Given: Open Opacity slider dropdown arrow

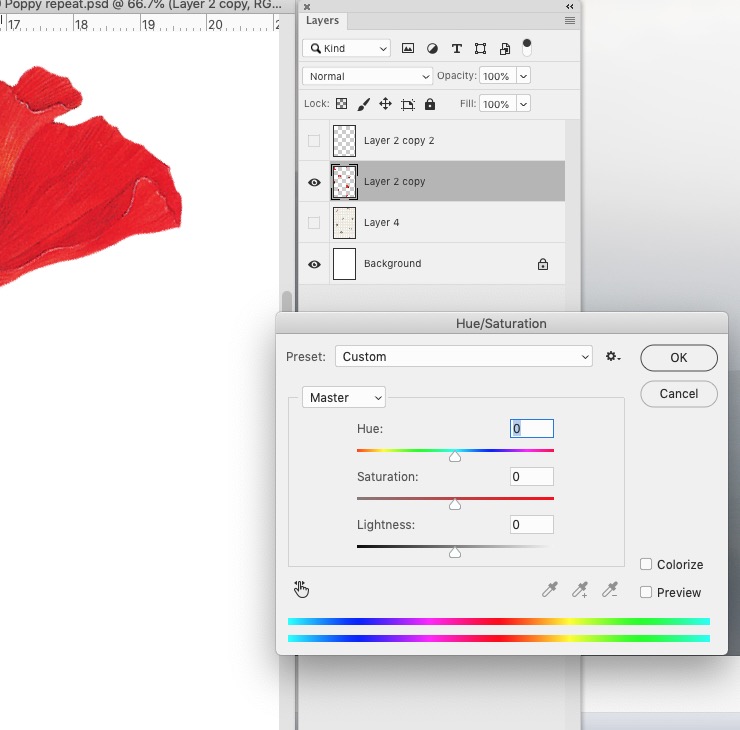Looking at the screenshot, I should tap(523, 76).
